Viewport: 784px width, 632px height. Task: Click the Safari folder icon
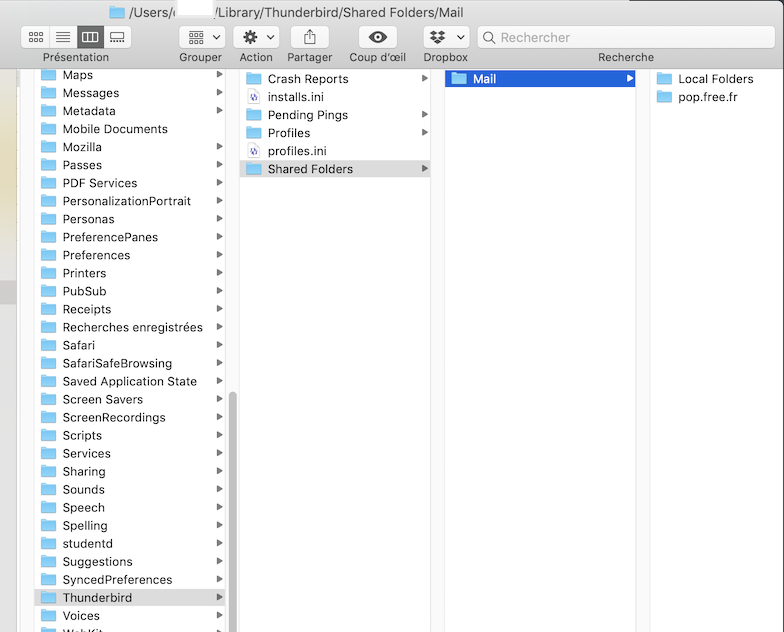tap(48, 344)
